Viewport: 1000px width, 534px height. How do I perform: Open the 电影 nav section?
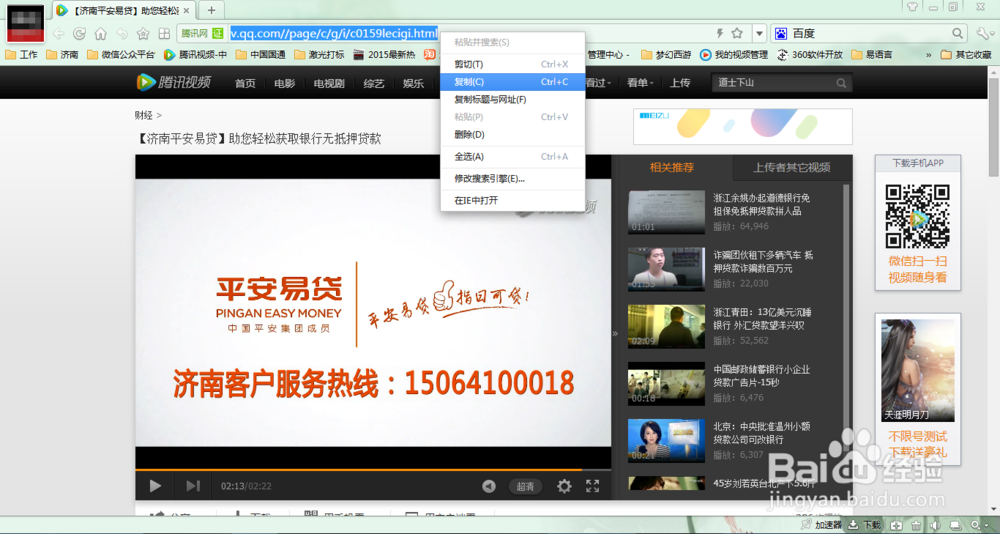point(284,83)
